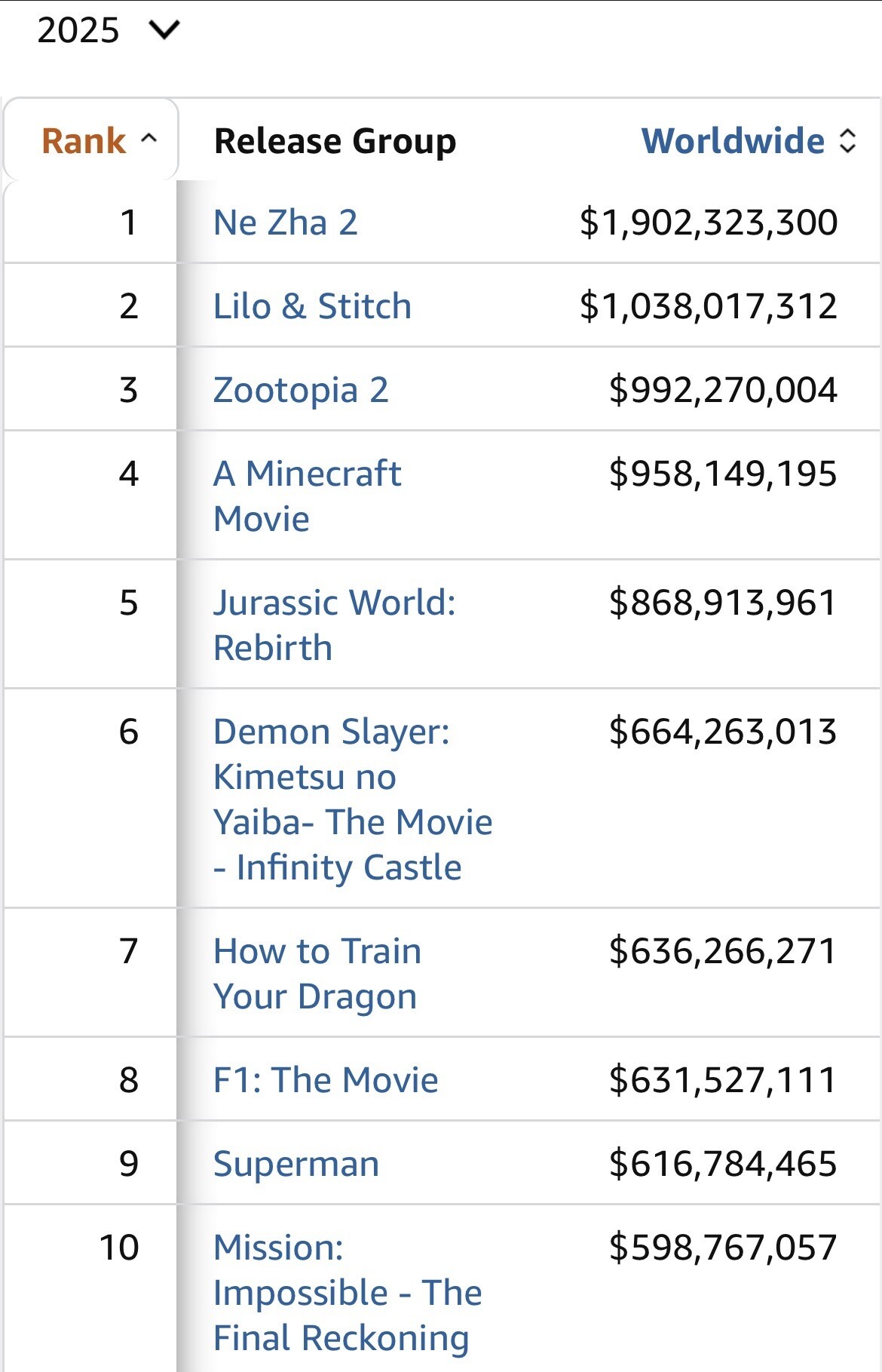Click the Superman release link
882x1372 pixels.
click(x=296, y=1164)
